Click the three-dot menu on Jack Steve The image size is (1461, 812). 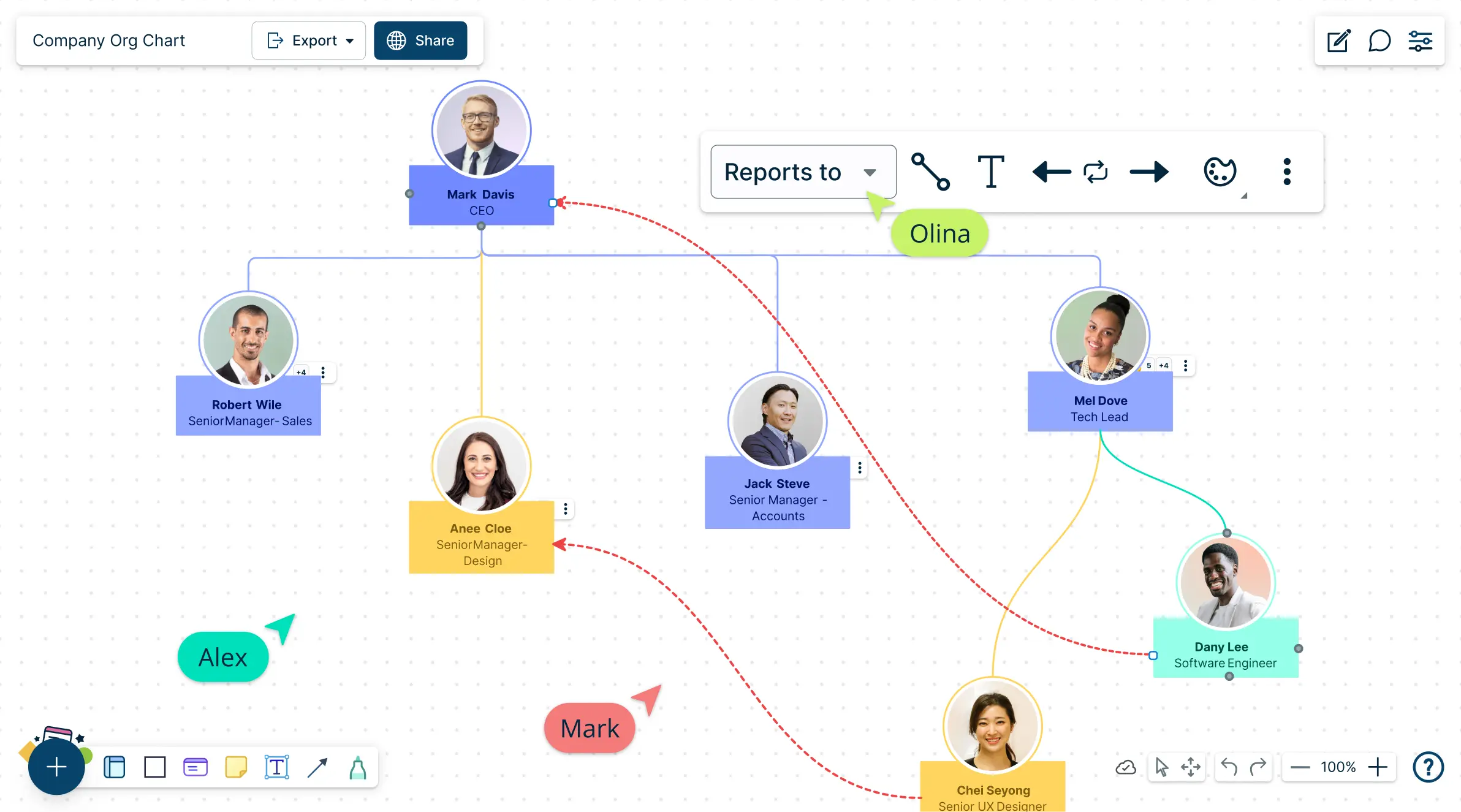click(861, 468)
